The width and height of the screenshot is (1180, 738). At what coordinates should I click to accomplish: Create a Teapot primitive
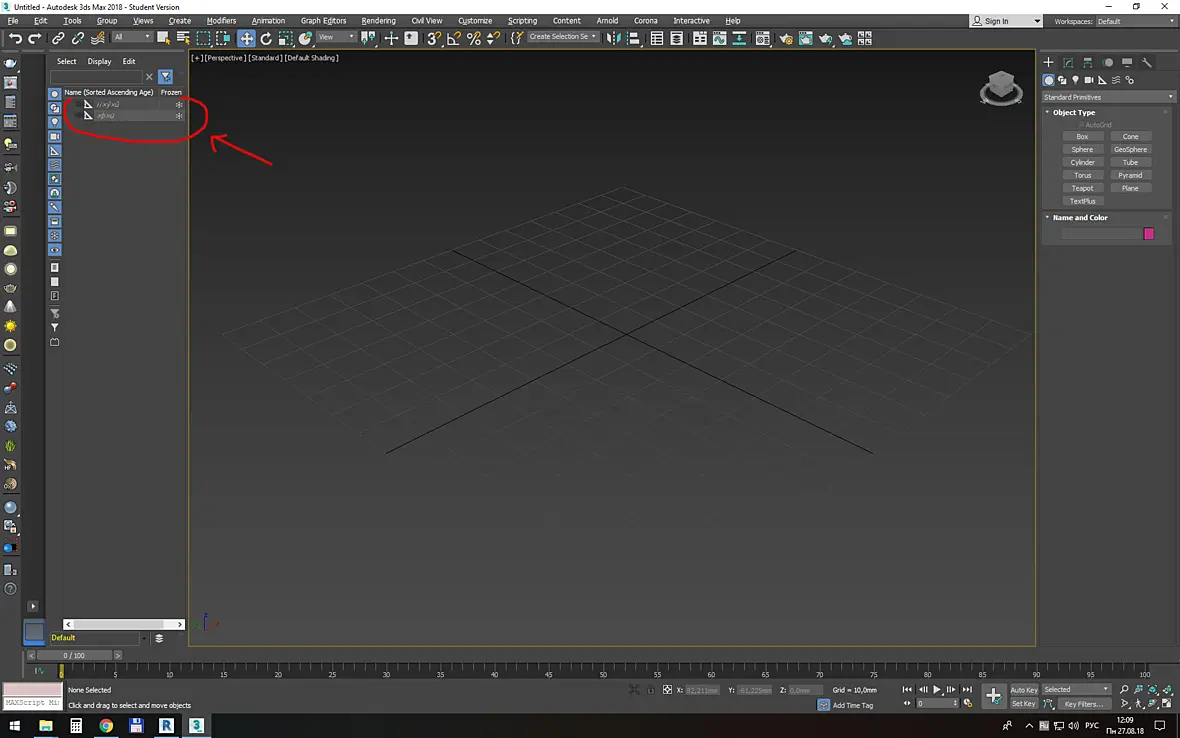[1082, 188]
